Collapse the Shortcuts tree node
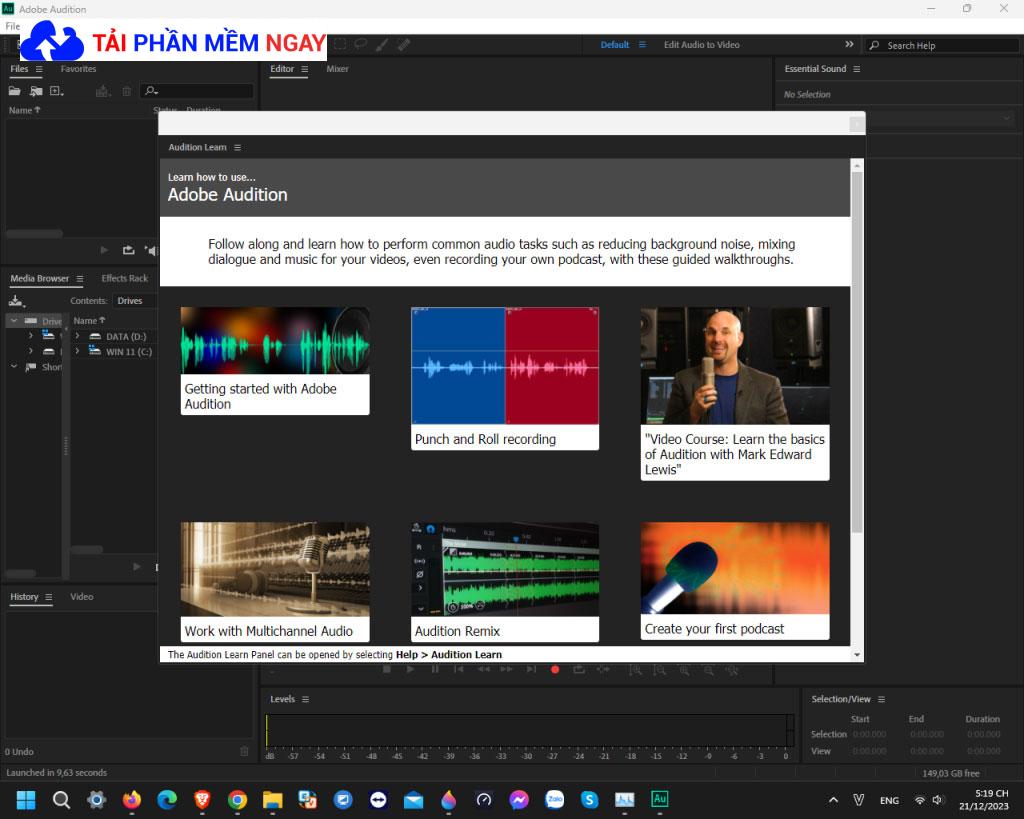Image resolution: width=1024 pixels, height=819 pixels. pos(14,366)
